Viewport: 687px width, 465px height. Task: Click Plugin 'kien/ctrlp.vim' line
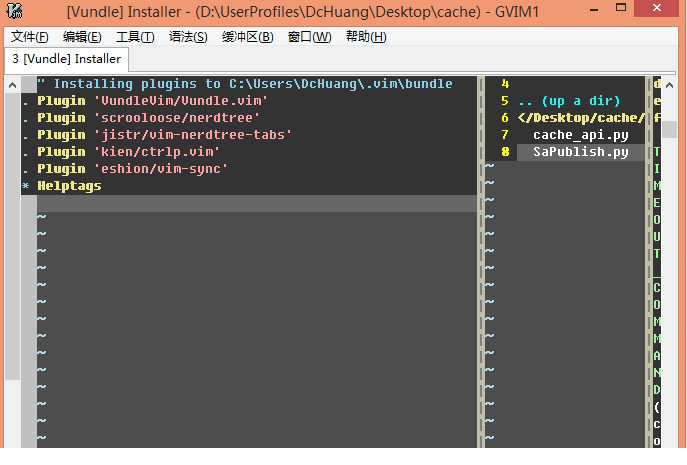128,152
